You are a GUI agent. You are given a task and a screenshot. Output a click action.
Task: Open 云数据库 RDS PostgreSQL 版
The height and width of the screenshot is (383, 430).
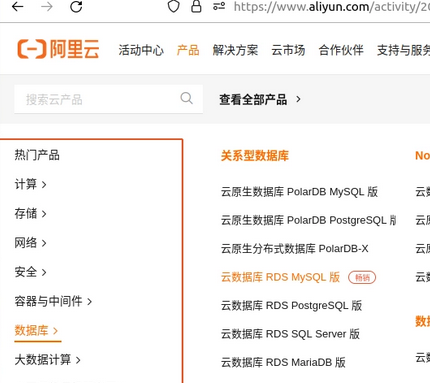click(x=291, y=306)
